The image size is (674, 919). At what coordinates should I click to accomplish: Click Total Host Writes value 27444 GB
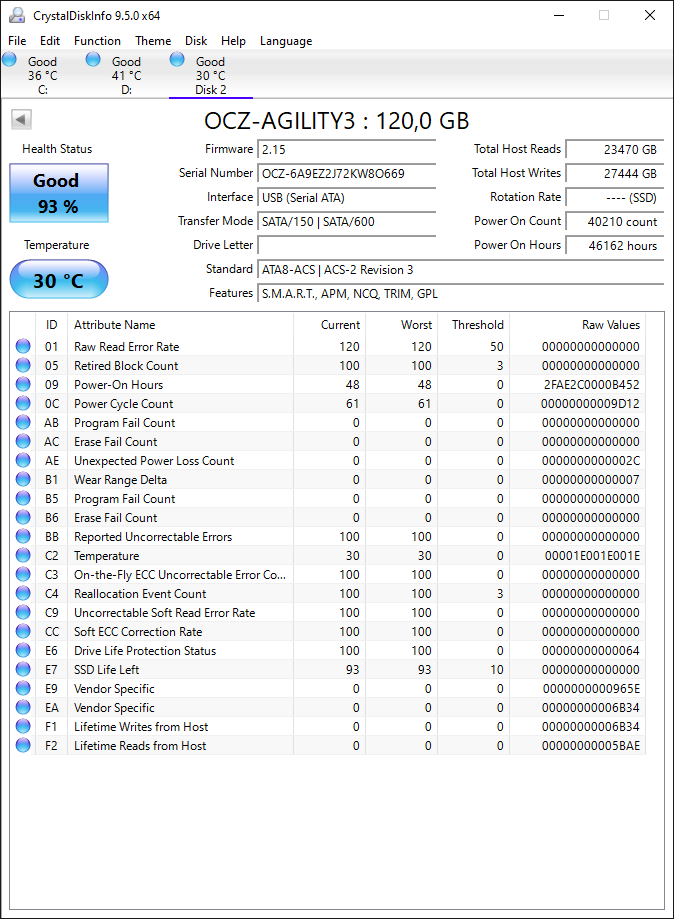[615, 173]
